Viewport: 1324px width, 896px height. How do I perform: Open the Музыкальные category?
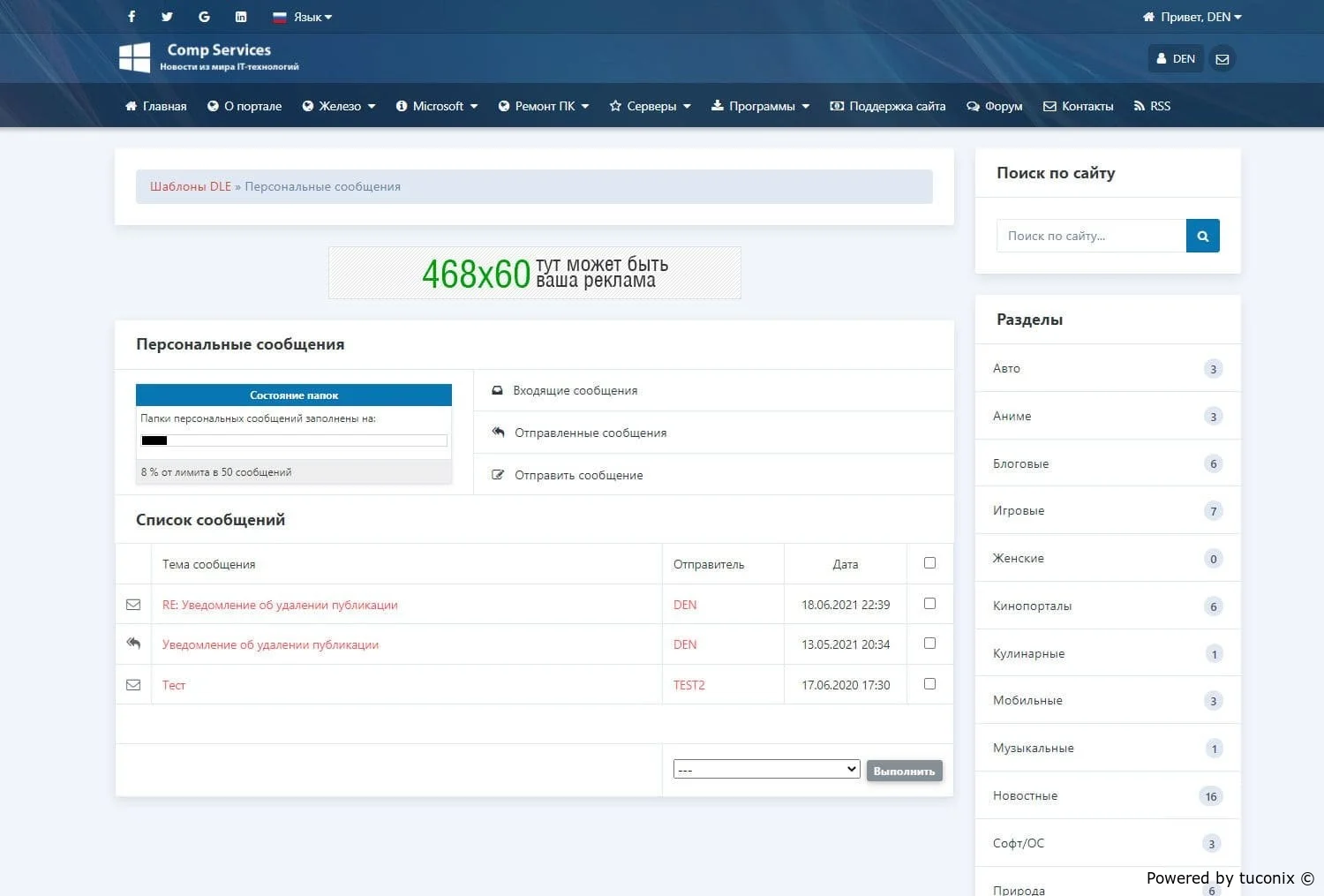1108,748
